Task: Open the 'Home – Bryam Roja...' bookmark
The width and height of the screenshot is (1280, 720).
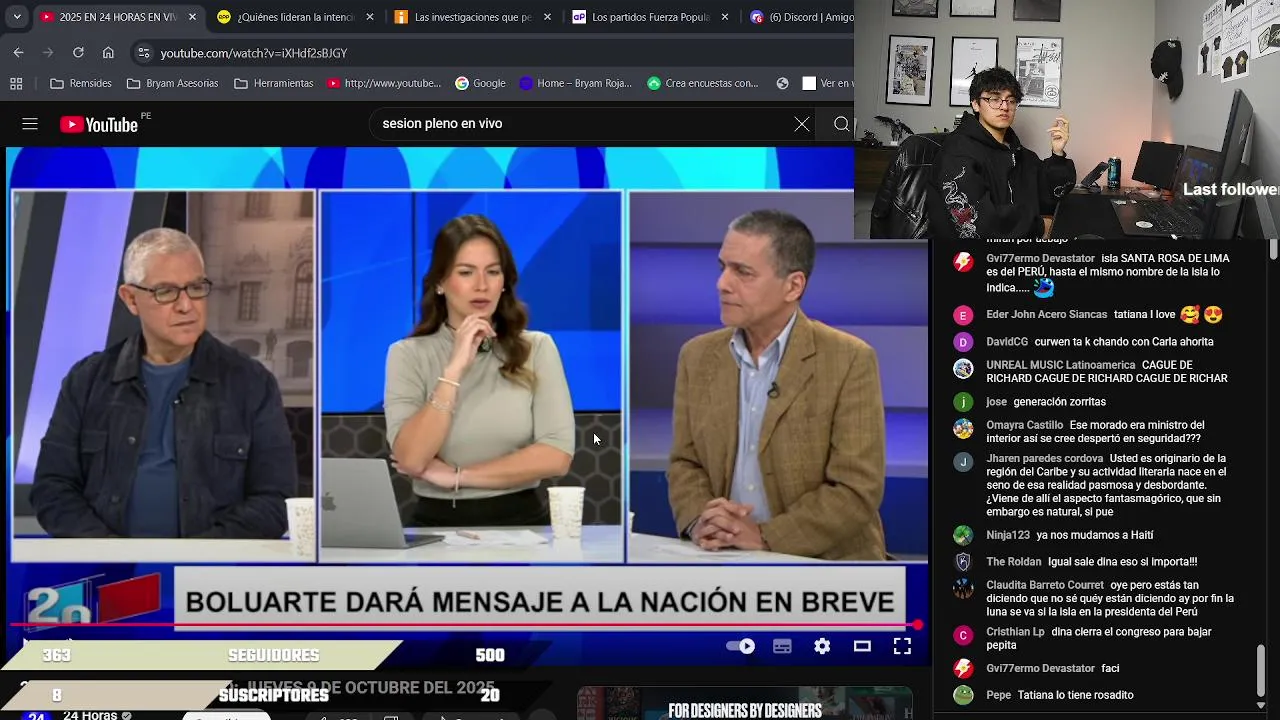Action: [x=575, y=83]
